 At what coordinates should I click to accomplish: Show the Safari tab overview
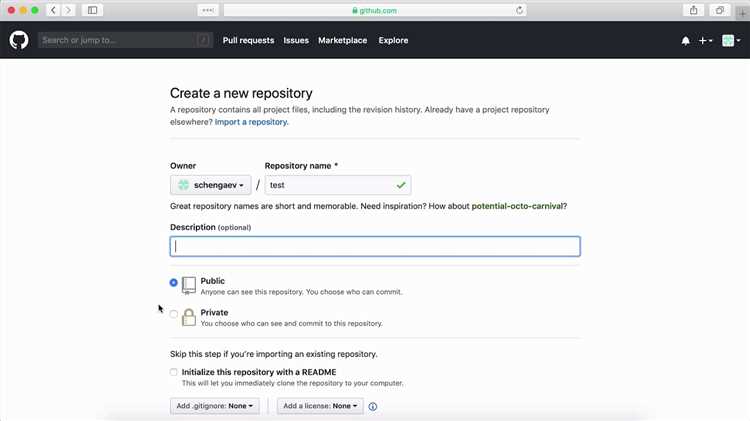pos(719,10)
